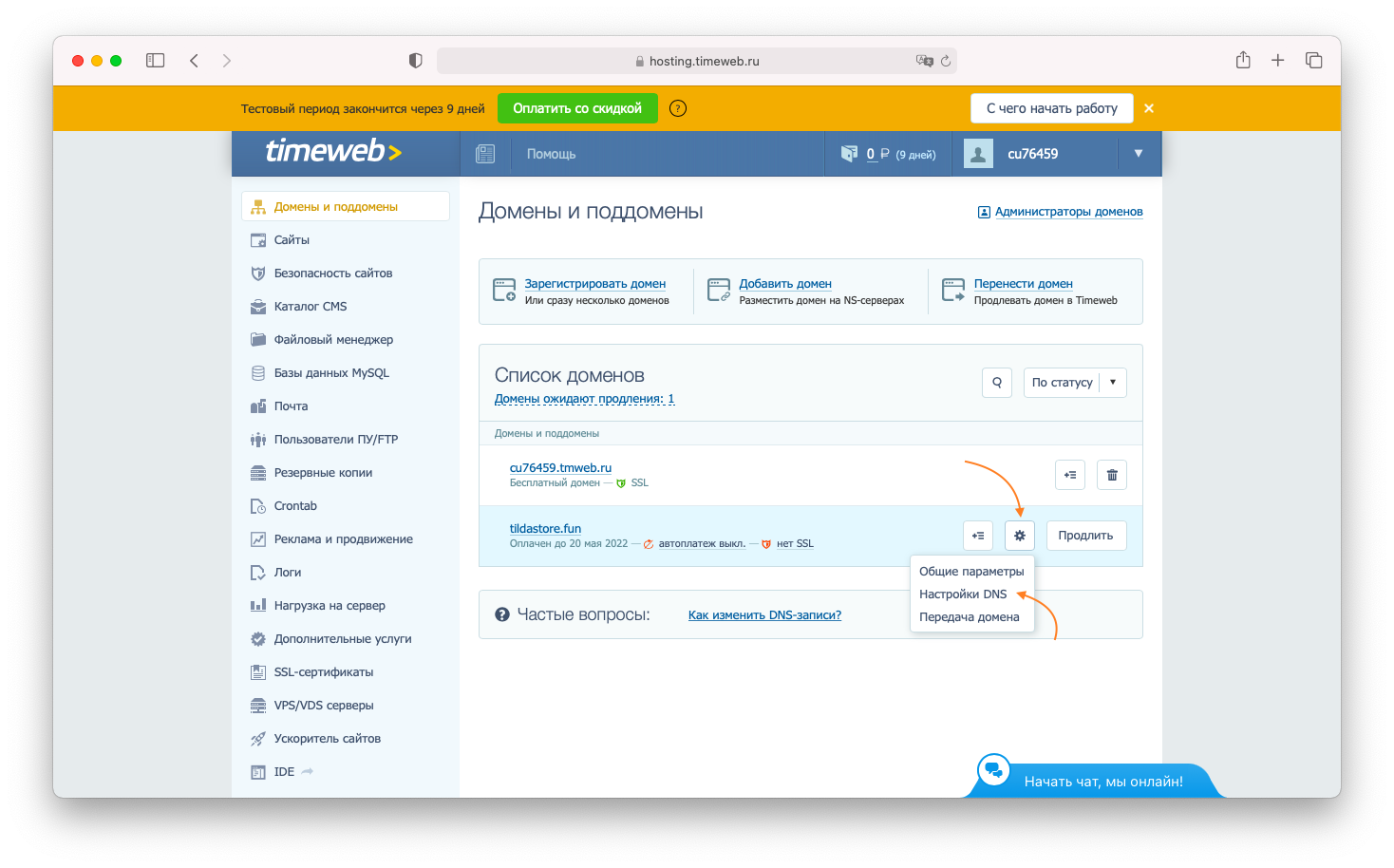The width and height of the screenshot is (1394, 868).
Task: Toggle Safari sidebar button
Action: (x=156, y=61)
